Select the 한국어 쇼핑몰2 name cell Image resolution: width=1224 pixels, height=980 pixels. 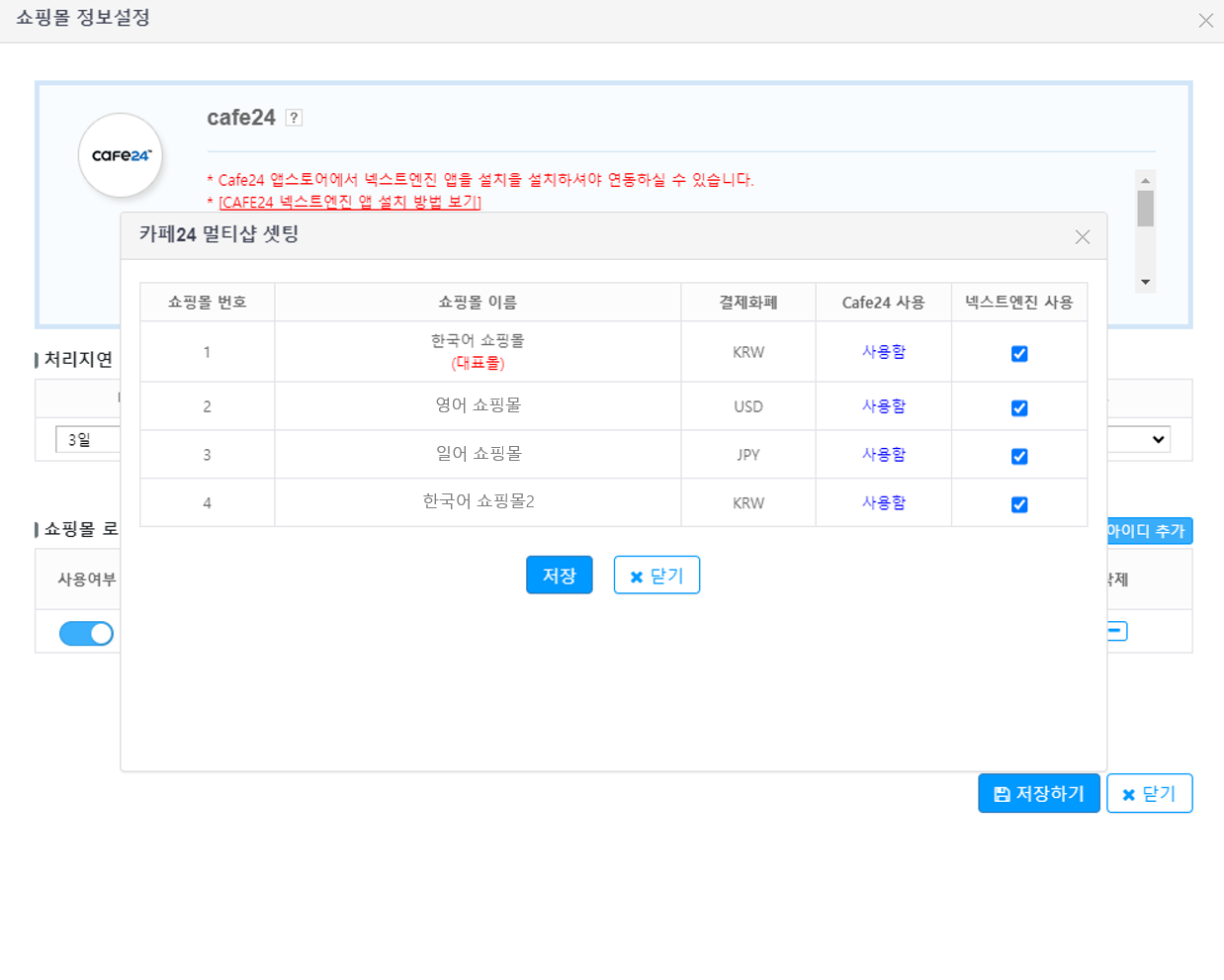(x=478, y=503)
